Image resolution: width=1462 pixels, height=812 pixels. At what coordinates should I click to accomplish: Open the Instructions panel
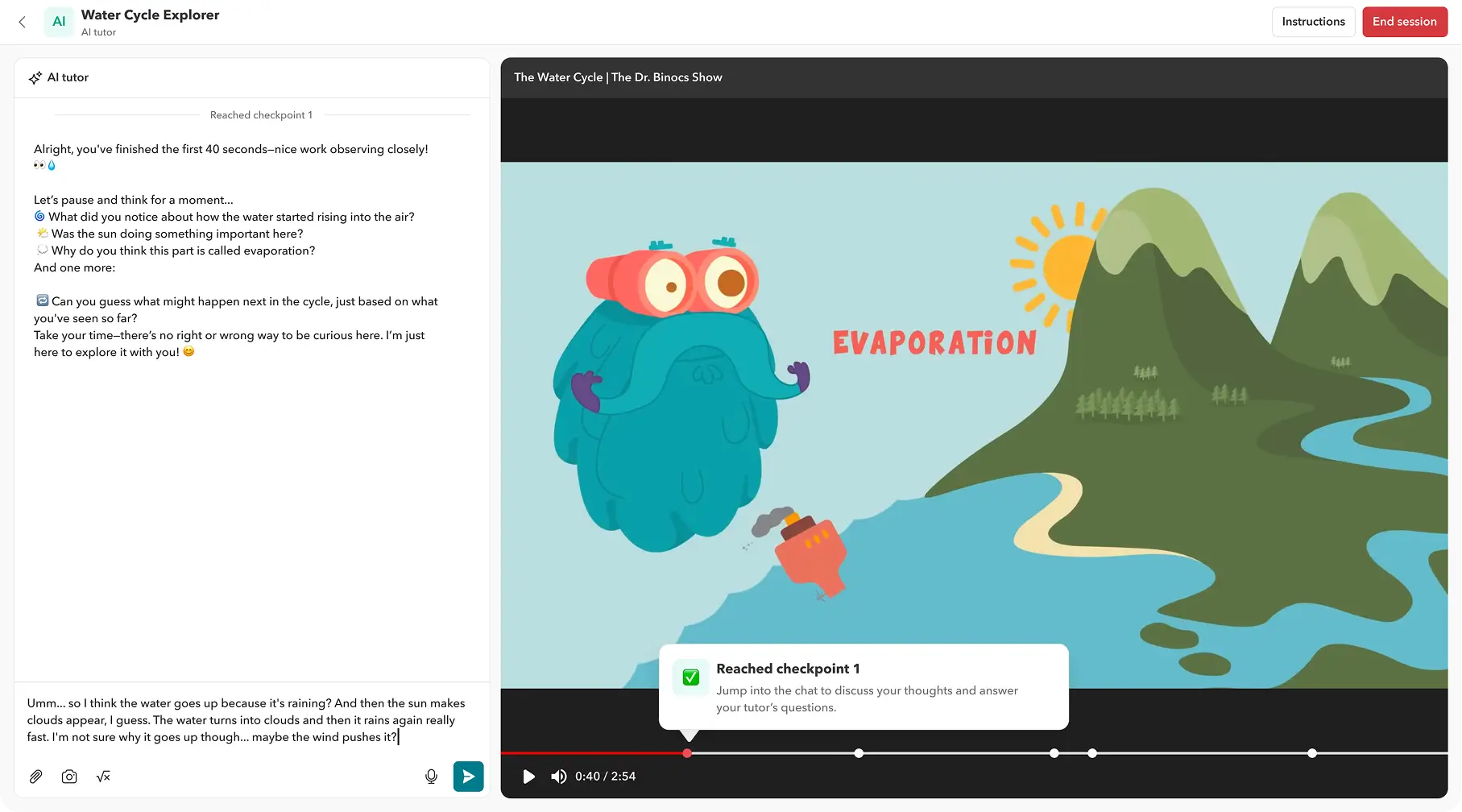pyautogui.click(x=1313, y=22)
